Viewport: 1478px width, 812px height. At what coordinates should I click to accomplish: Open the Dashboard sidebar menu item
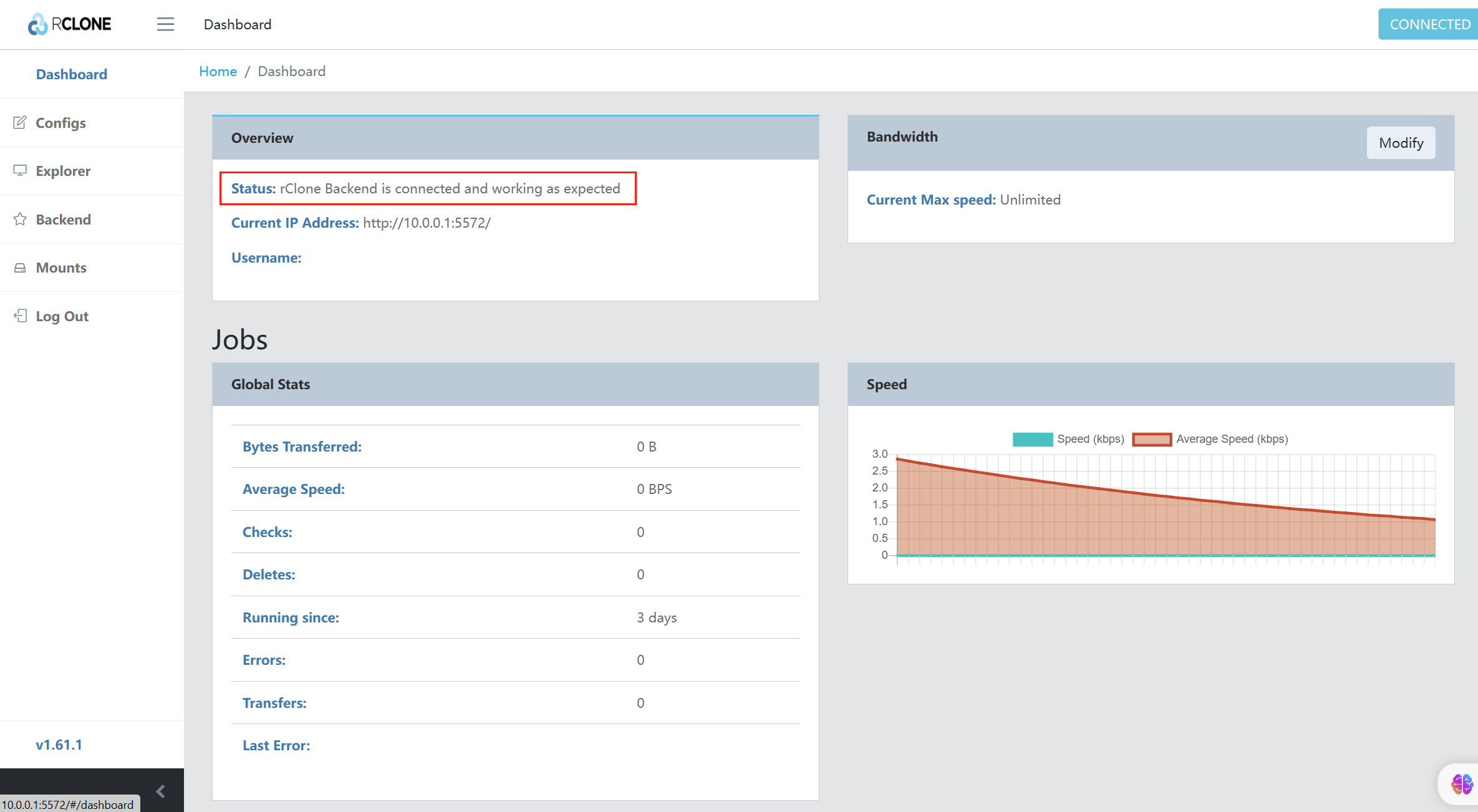pyautogui.click(x=71, y=74)
